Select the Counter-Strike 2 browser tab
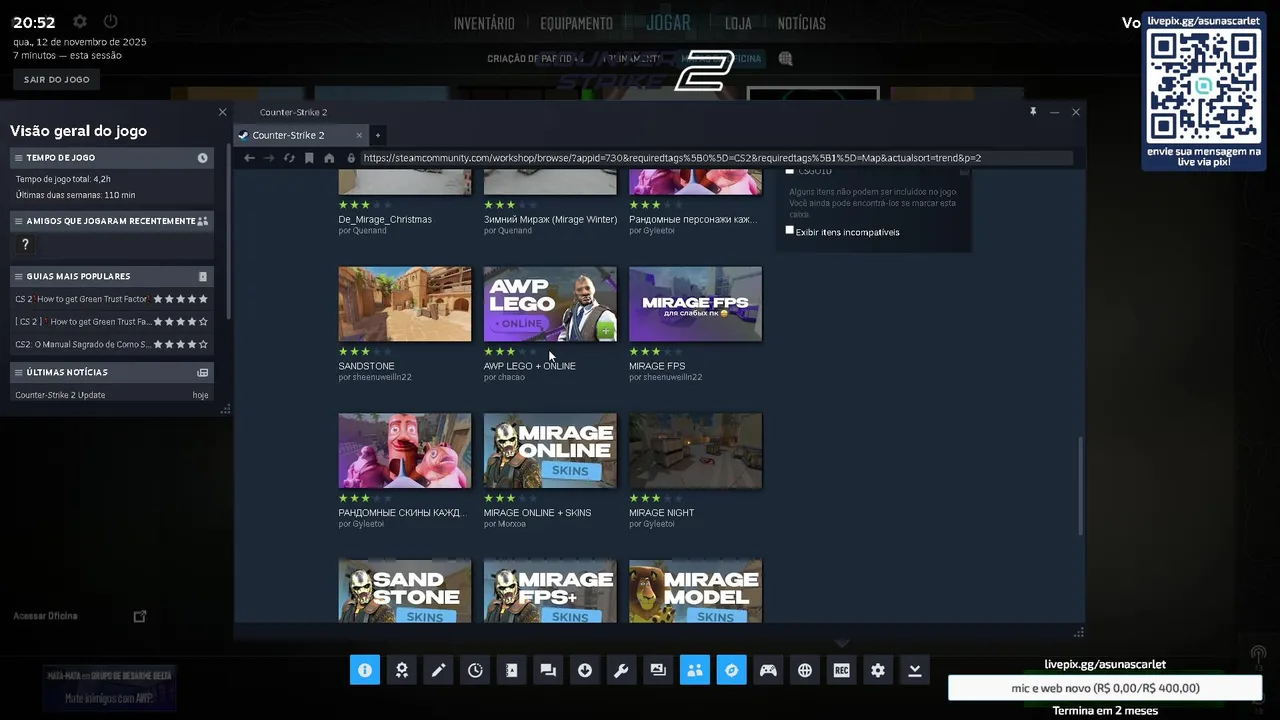The image size is (1280, 720). pos(301,135)
